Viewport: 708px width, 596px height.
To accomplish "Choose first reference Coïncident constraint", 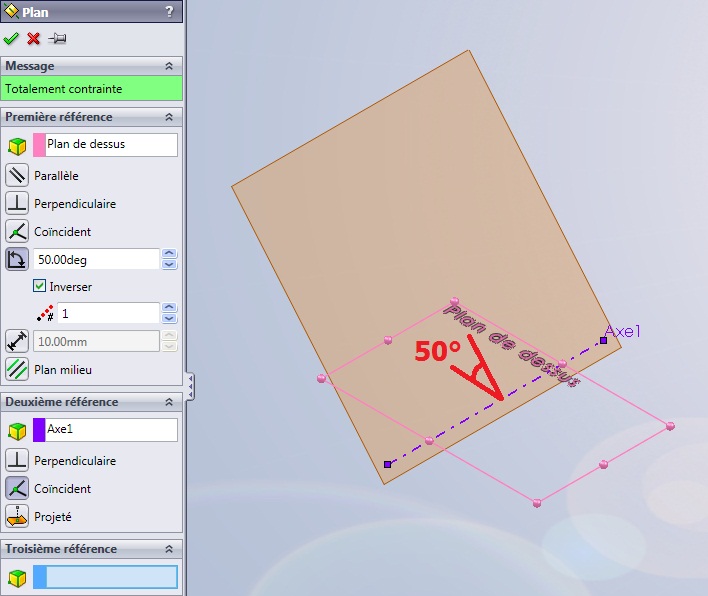I will pyautogui.click(x=17, y=231).
